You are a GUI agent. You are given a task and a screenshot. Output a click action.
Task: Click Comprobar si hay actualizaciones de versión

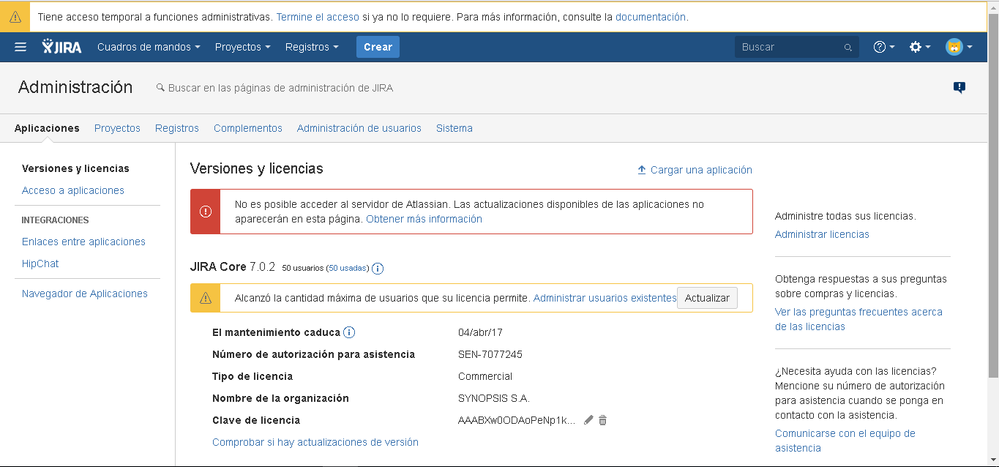[315, 442]
